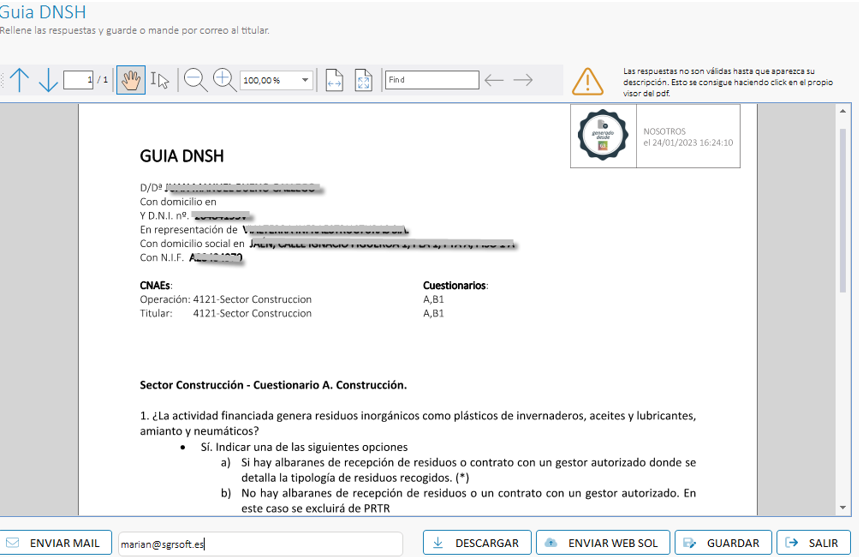
Task: Go to next page with down arrow
Action: (x=48, y=80)
